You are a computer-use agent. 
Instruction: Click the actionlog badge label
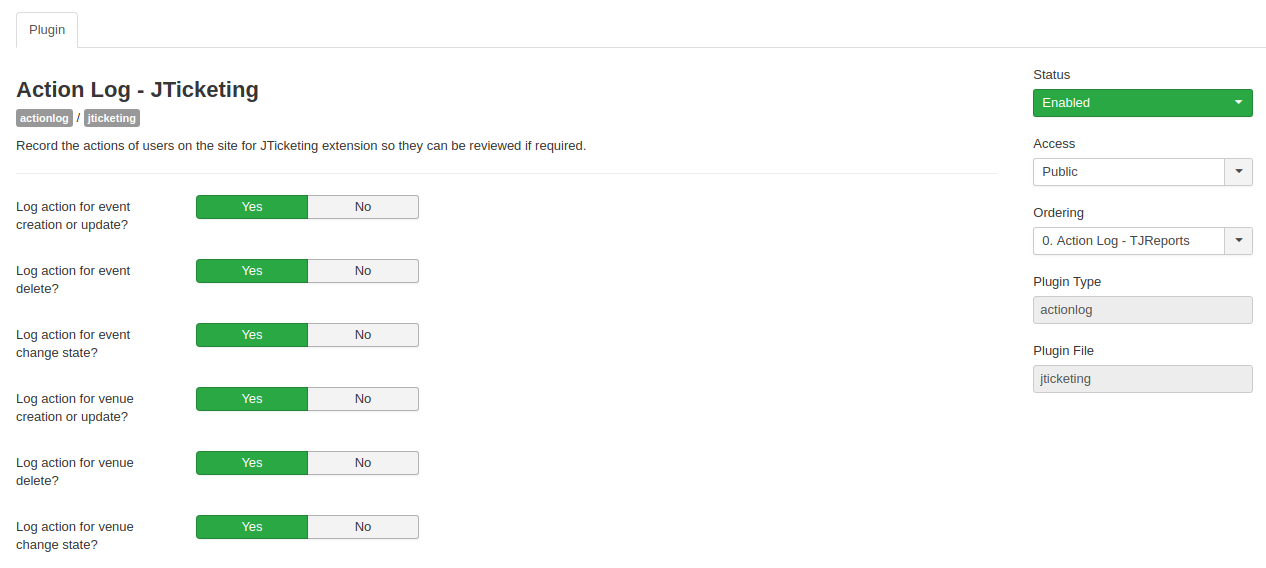point(45,118)
